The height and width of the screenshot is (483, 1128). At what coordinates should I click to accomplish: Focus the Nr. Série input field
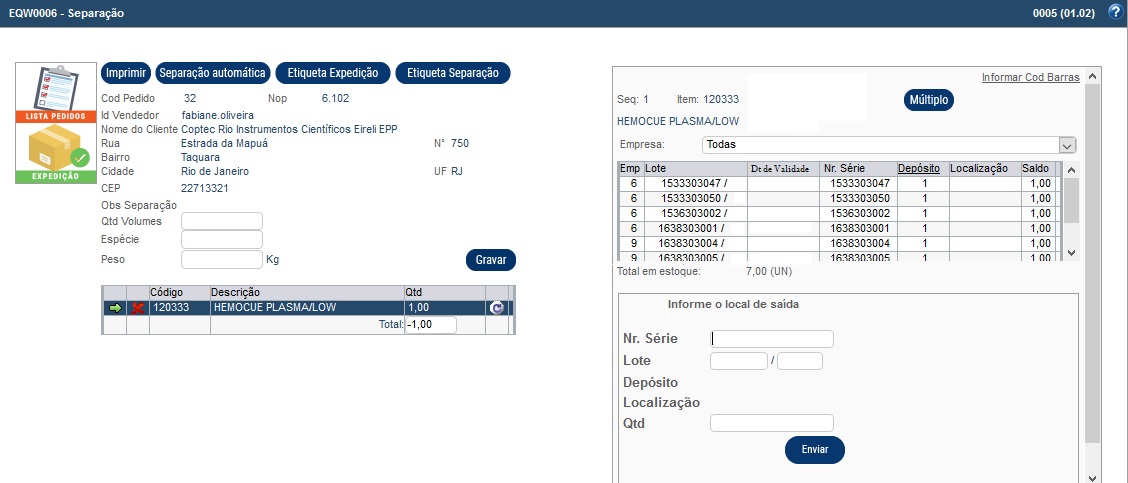pyautogui.click(x=771, y=339)
